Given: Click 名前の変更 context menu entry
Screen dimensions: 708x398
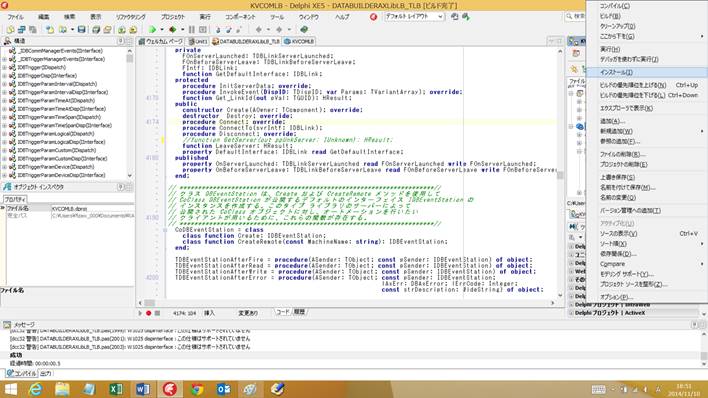Looking at the screenshot, I should [647, 197].
